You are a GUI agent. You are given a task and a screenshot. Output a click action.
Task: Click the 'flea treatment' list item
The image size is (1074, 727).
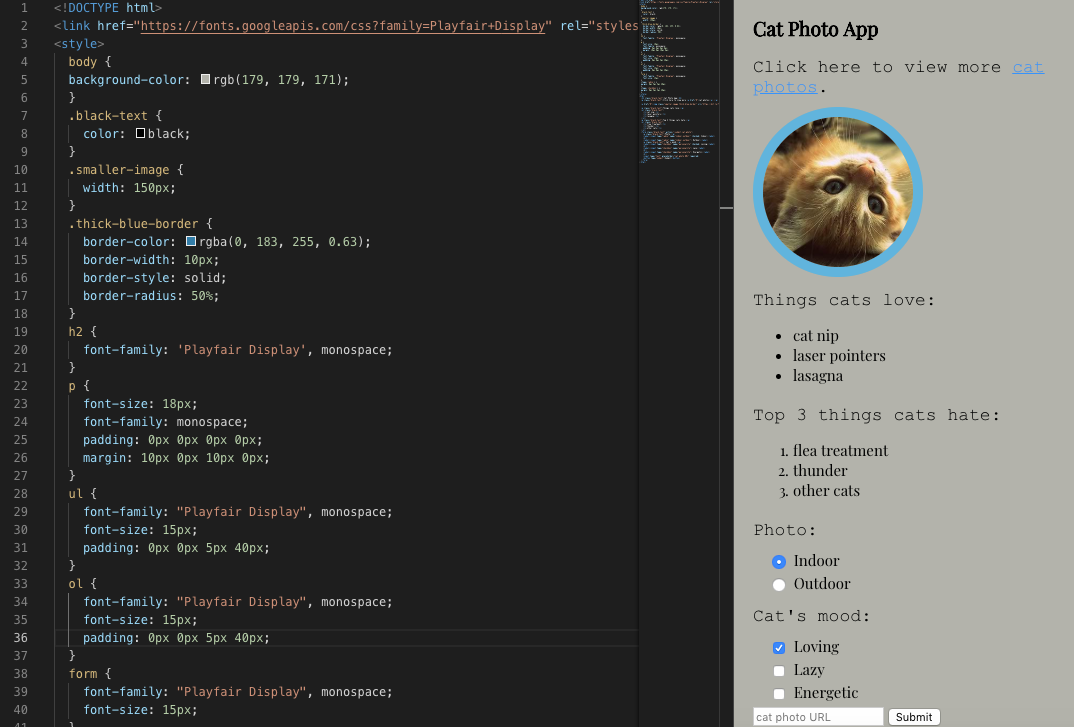840,451
